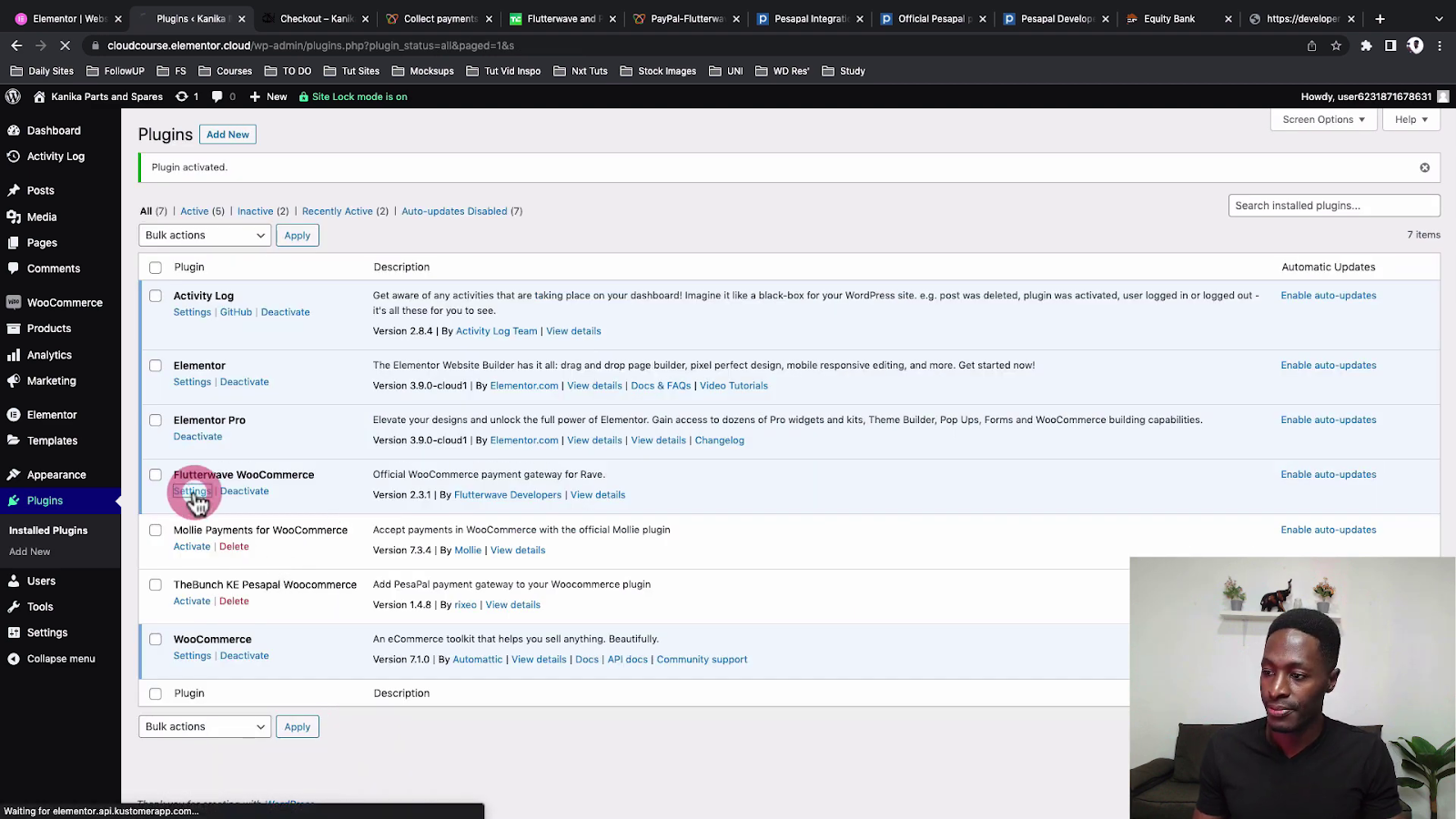Click the Add New plugin button
This screenshot has width=1456, height=819.
(227, 135)
